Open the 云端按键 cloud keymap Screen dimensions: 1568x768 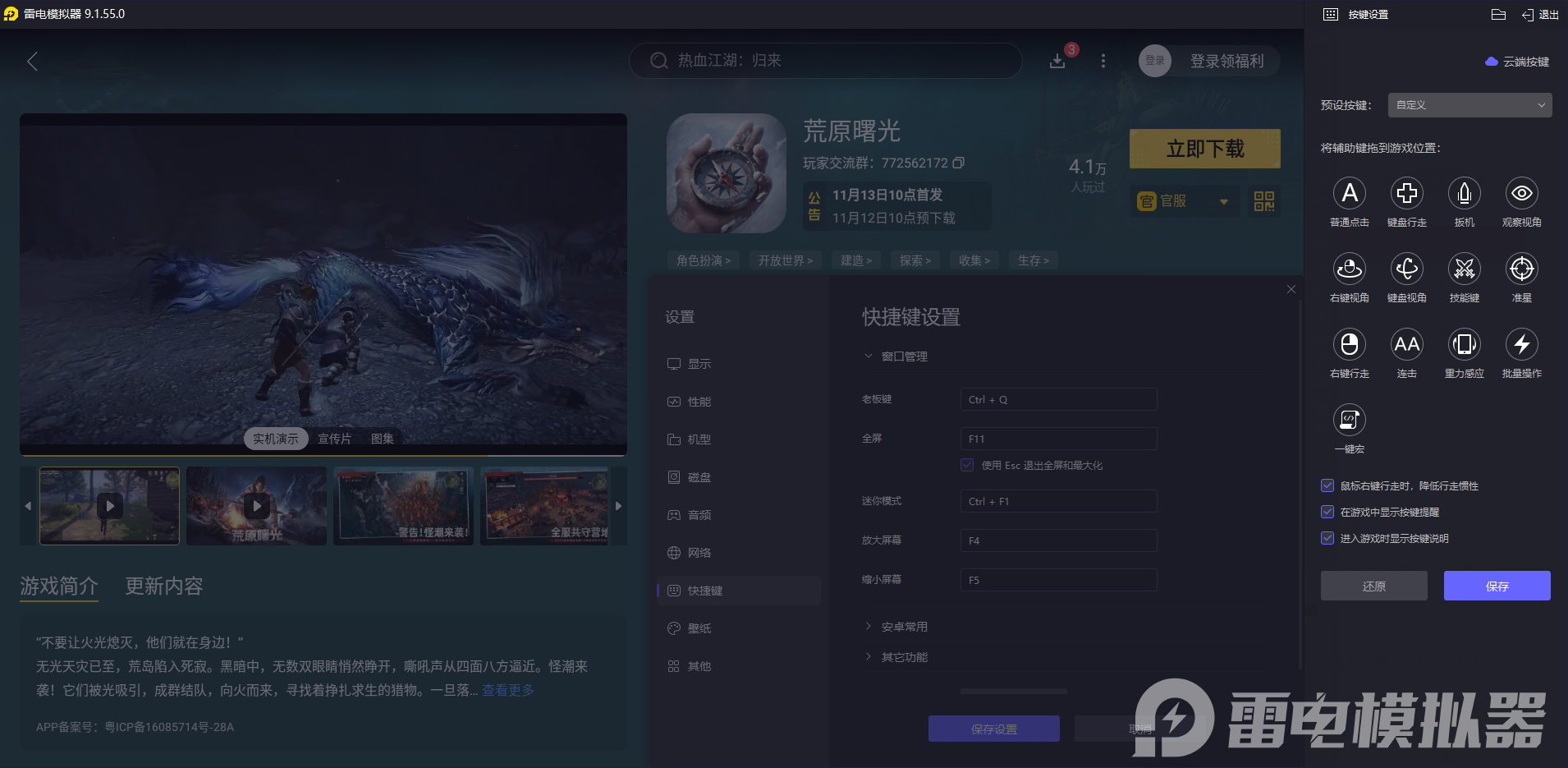[x=1517, y=62]
